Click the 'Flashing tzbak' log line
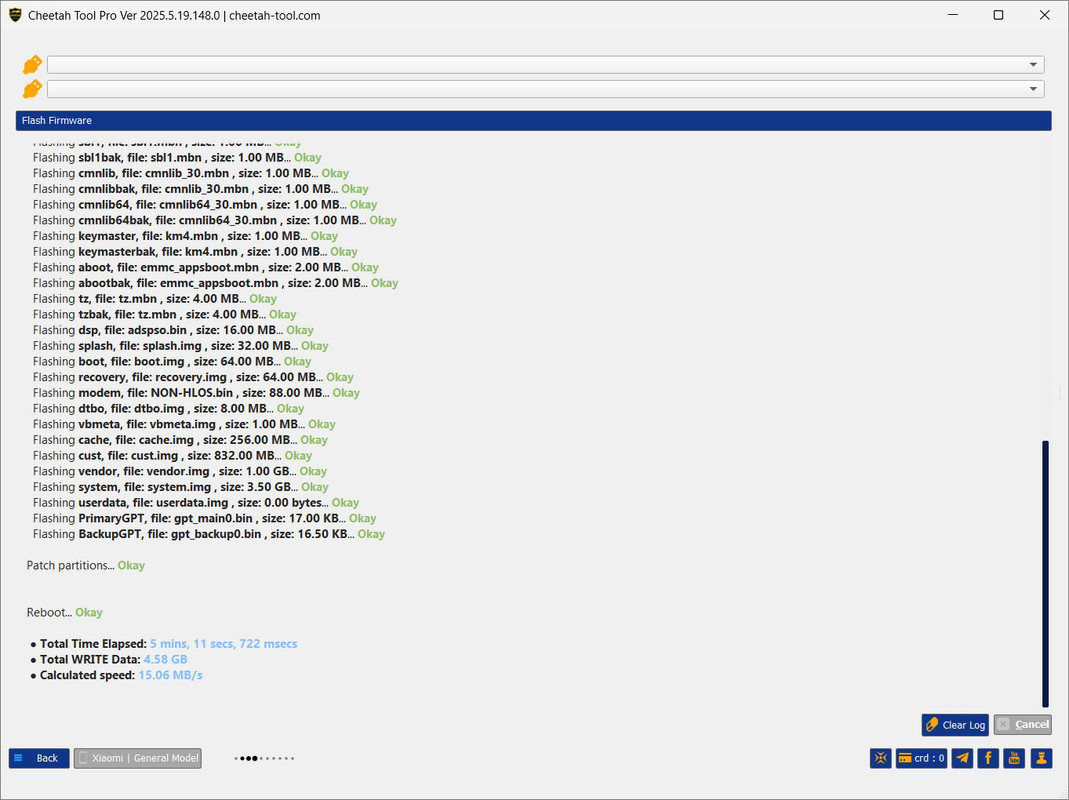Image resolution: width=1069 pixels, height=800 pixels. pos(164,314)
